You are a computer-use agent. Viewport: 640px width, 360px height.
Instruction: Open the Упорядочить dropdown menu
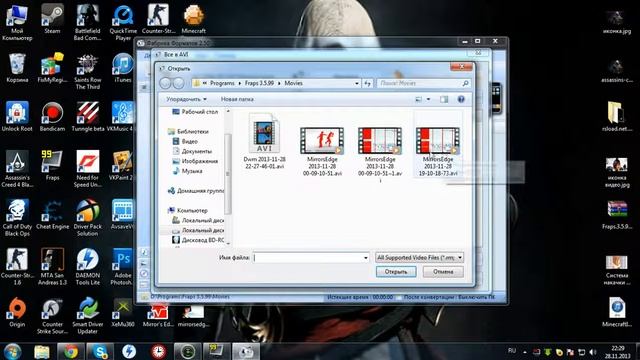click(186, 99)
